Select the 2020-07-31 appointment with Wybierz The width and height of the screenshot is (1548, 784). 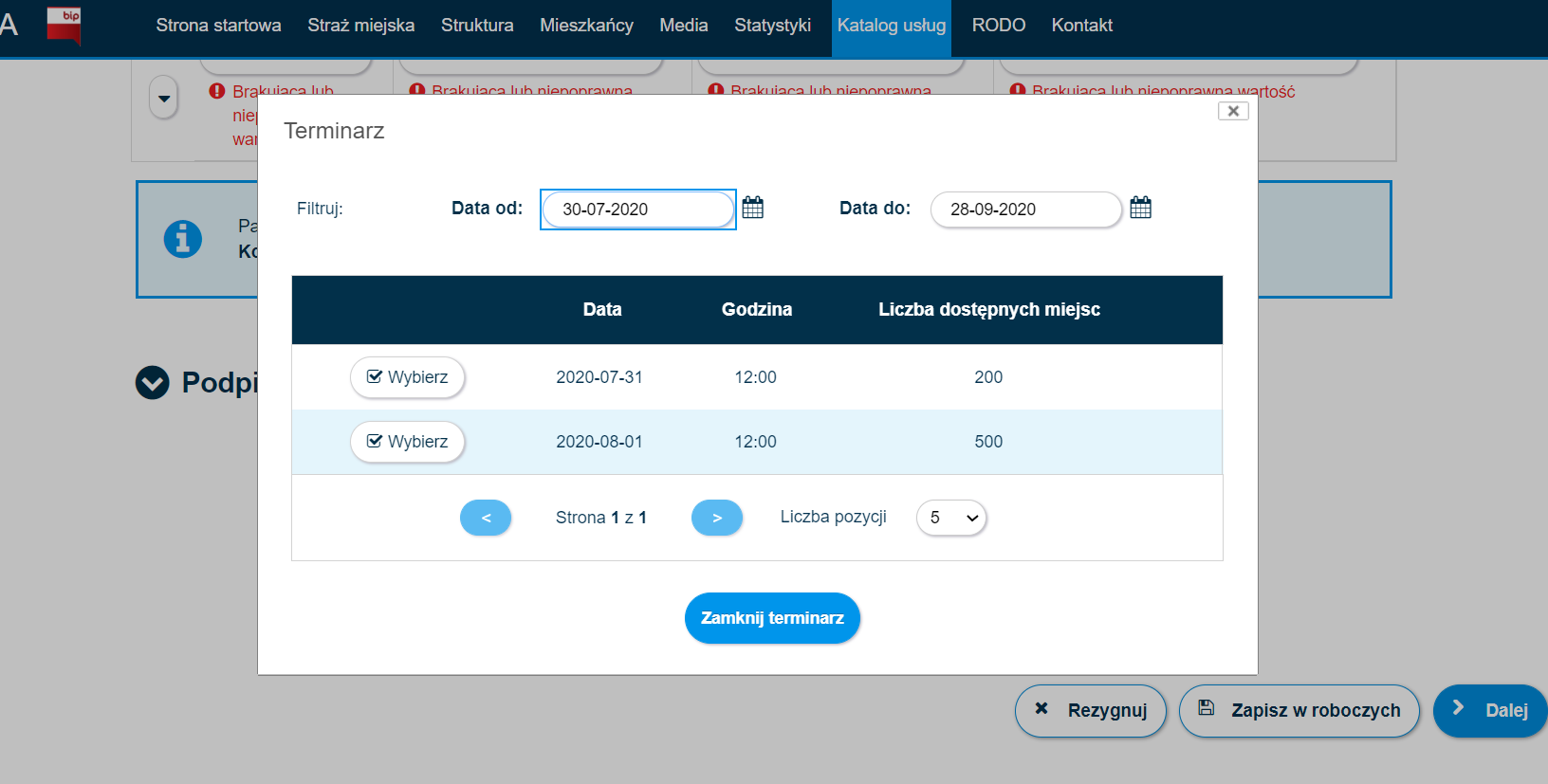408,377
